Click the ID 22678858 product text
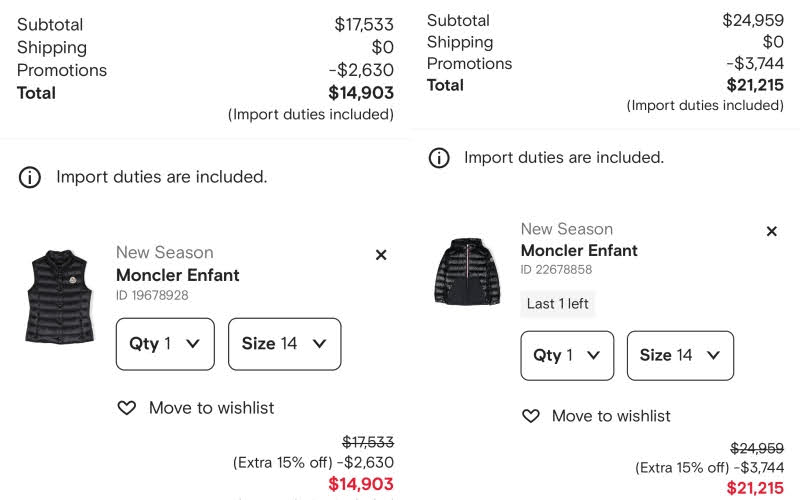Viewport: 800px width, 500px height. tap(556, 270)
